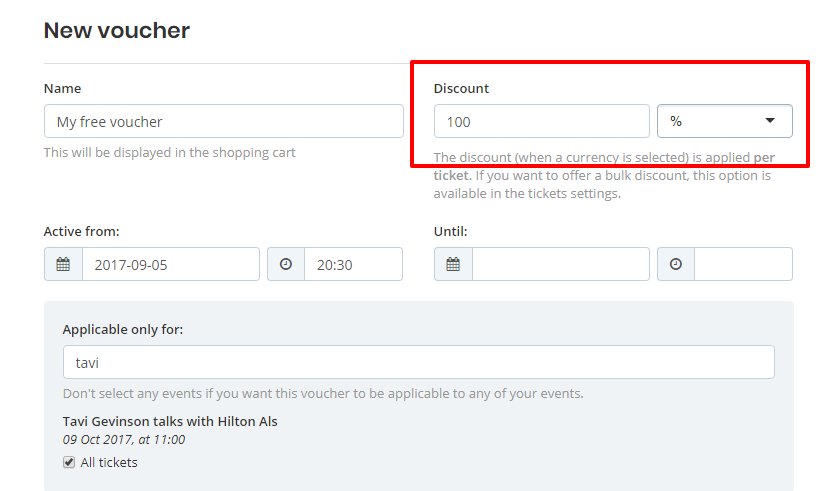Click the Discount field label

click(x=461, y=88)
